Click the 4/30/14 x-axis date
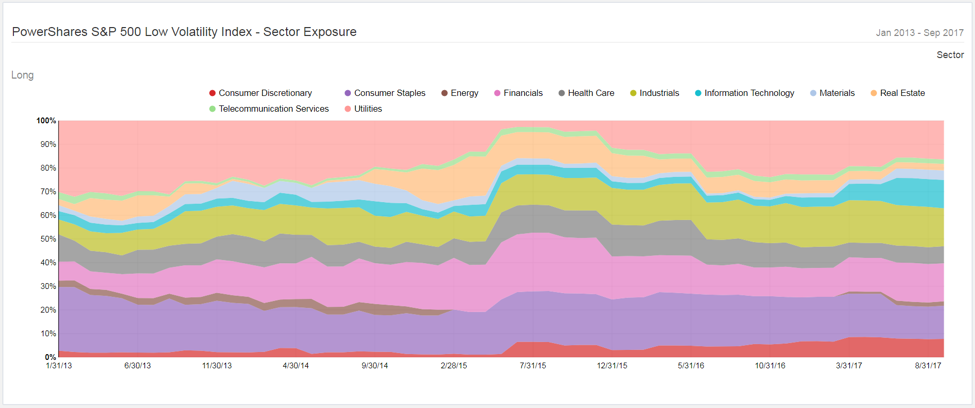Screen dimensions: 975x408 click(x=297, y=367)
